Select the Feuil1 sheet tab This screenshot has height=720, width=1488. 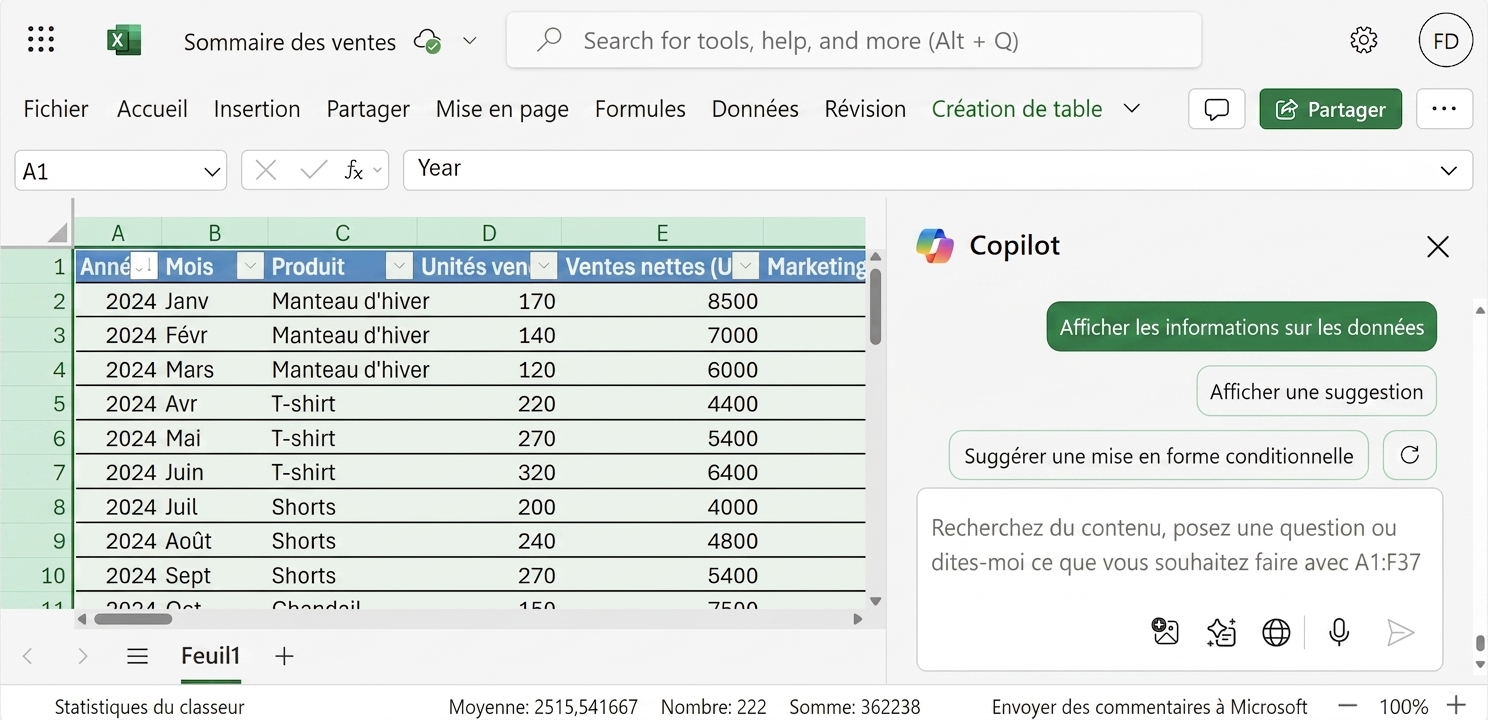[x=211, y=656]
